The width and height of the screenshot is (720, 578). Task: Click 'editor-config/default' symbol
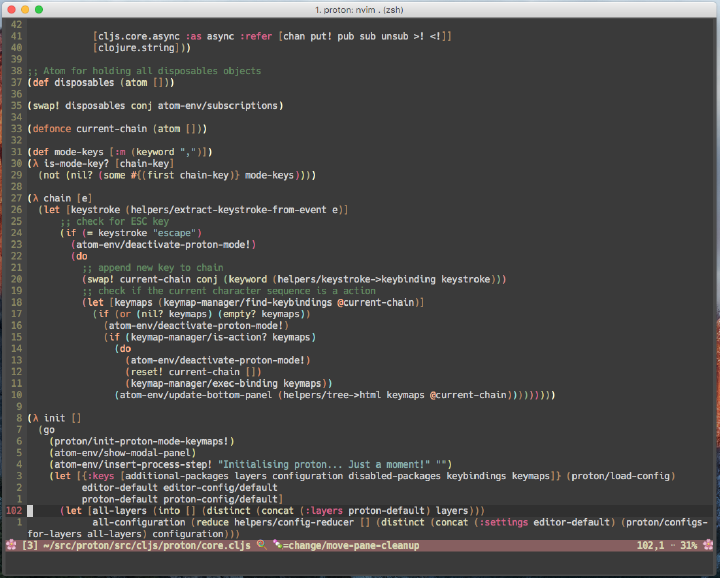tap(220, 488)
